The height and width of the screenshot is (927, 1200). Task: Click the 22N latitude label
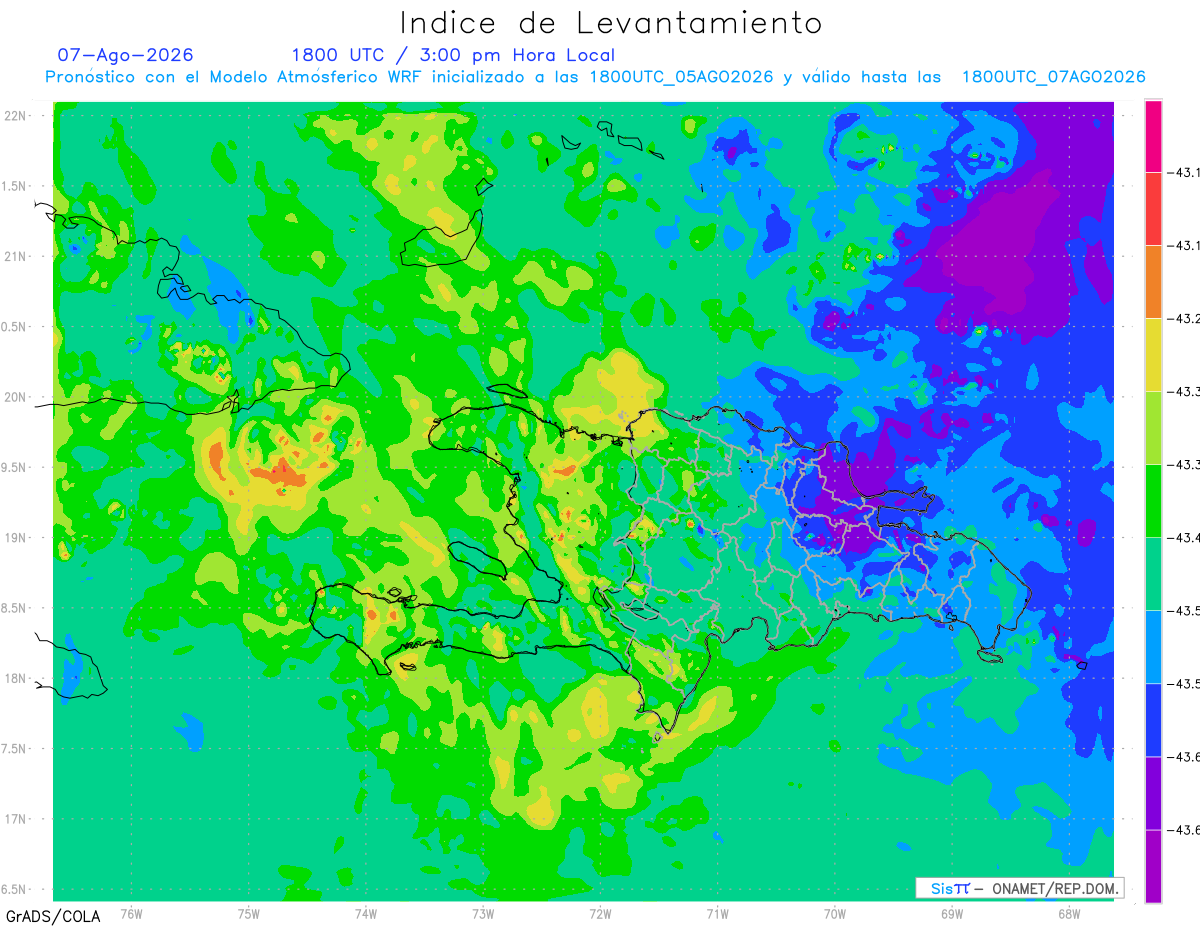17,115
